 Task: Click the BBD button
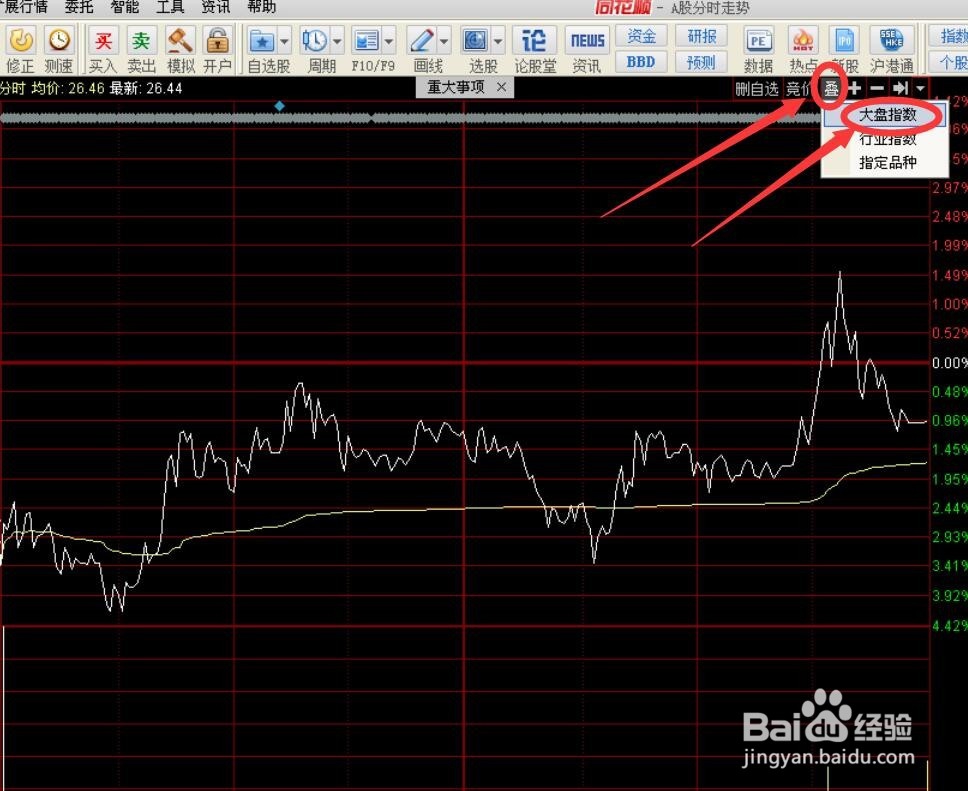coord(641,62)
